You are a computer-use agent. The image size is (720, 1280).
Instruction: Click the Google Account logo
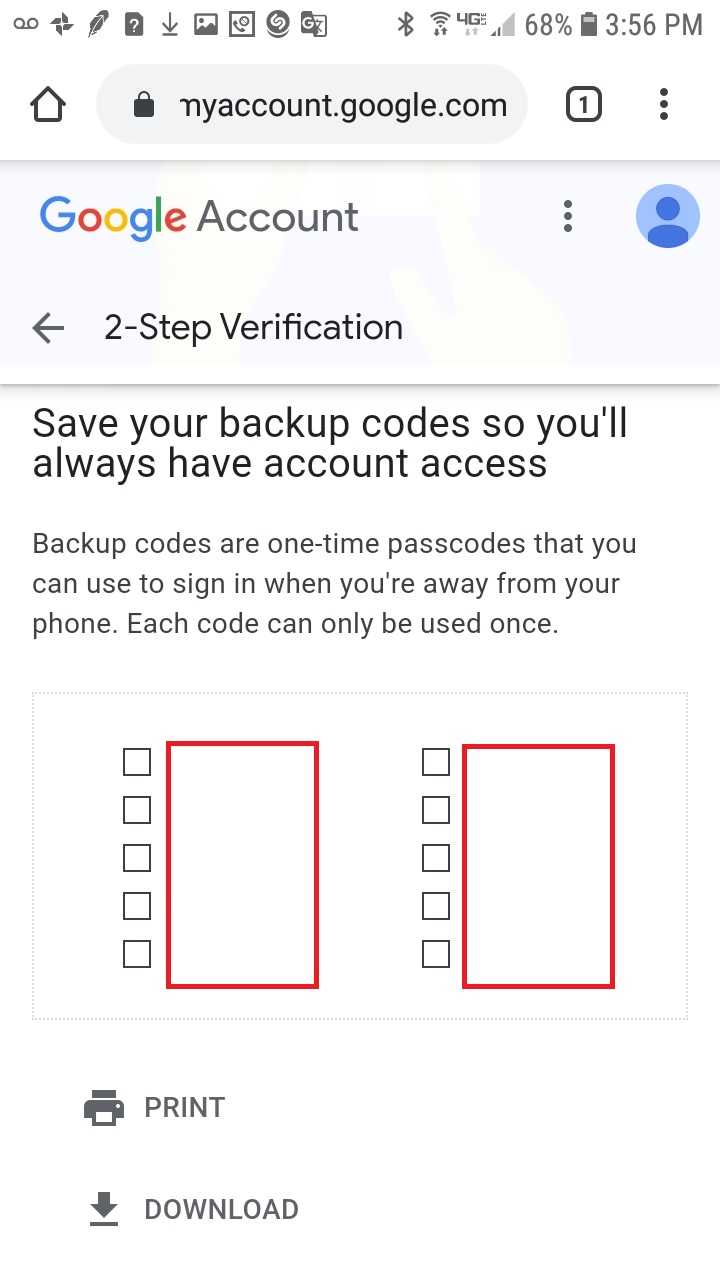[x=199, y=217]
